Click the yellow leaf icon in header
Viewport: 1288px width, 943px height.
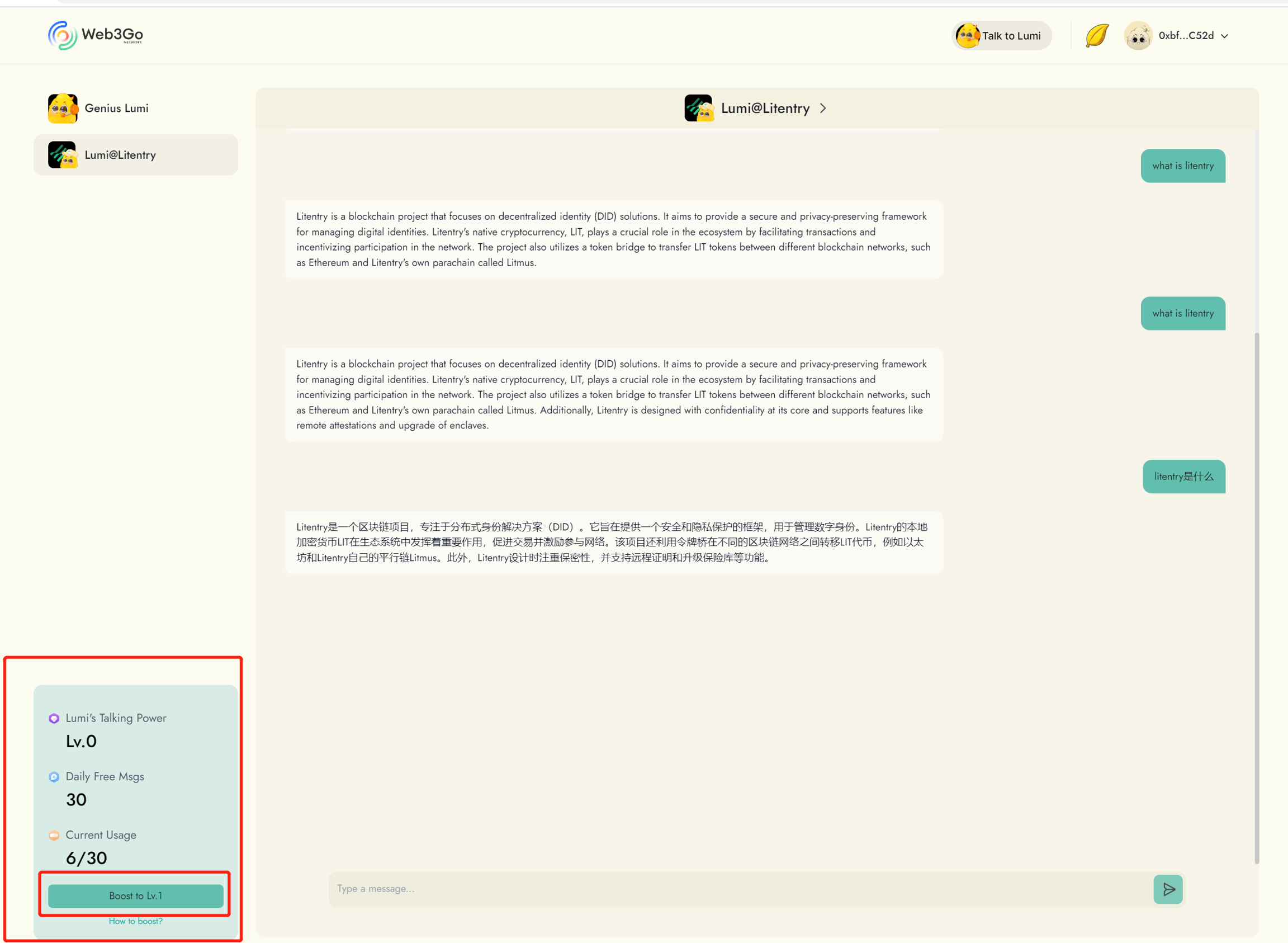1097,35
